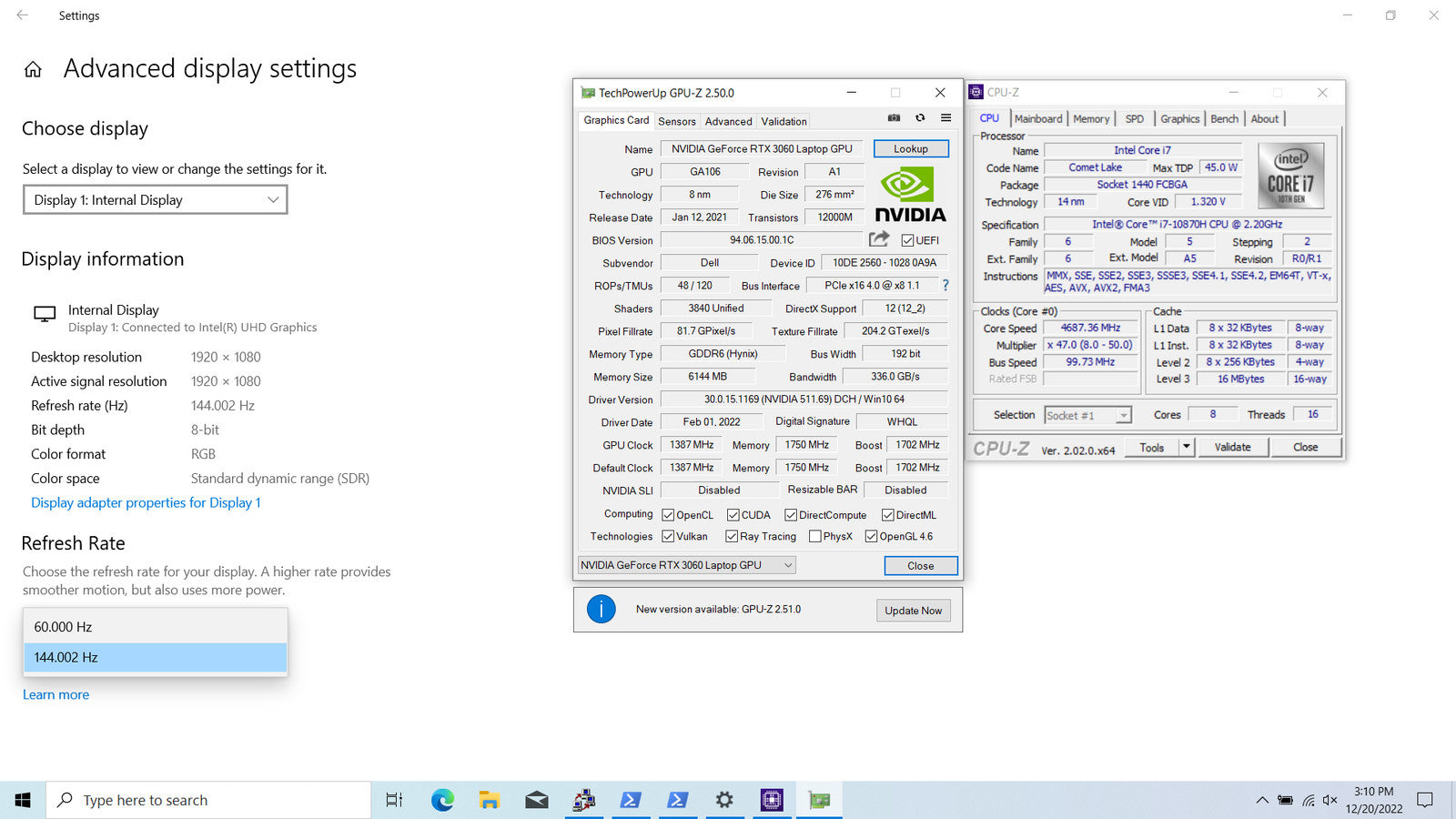Viewport: 1456px width, 819px height.
Task: Open the Mainboard tab in CPU-Z
Action: 1037,119
